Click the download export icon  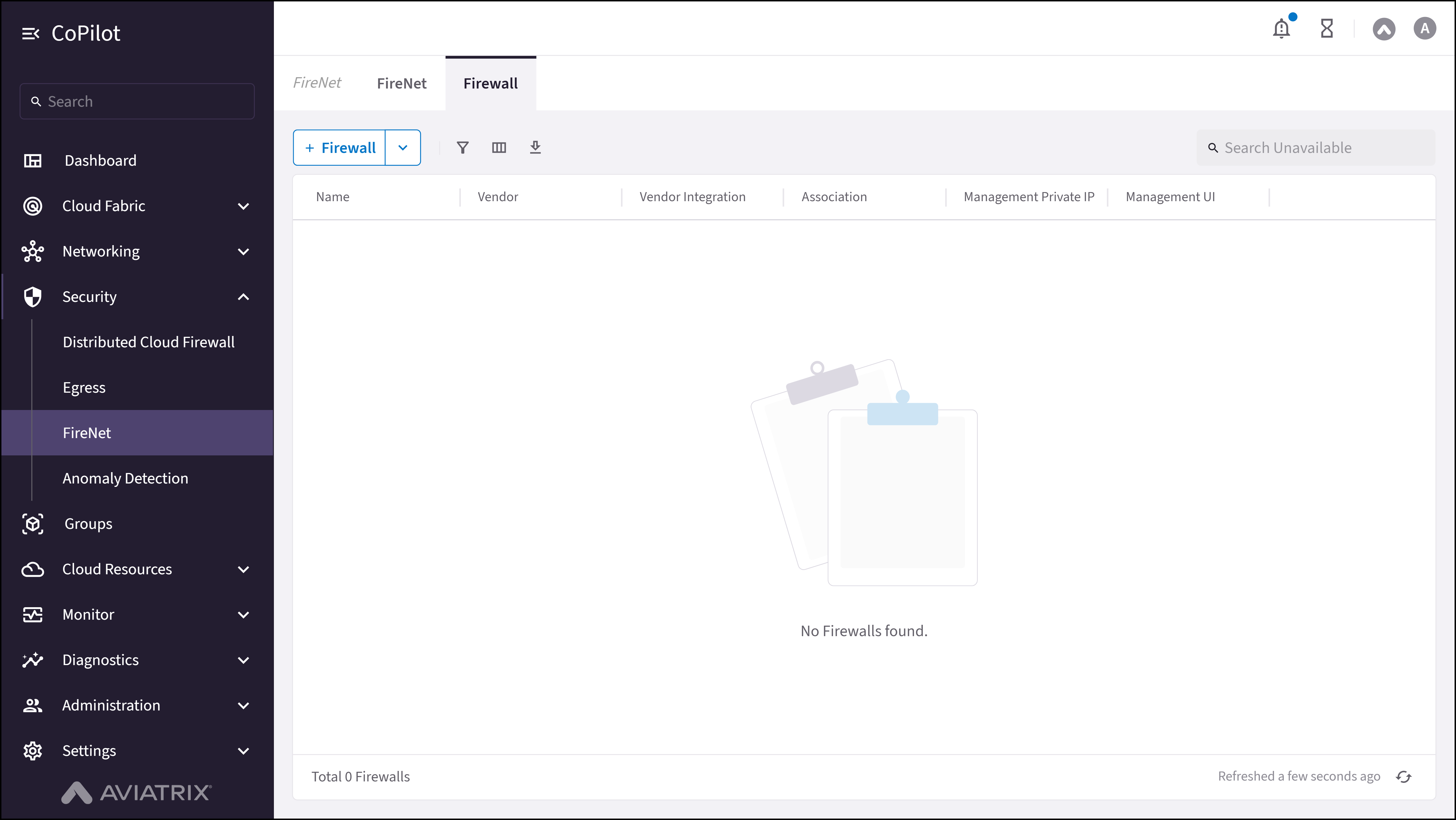[x=535, y=148]
